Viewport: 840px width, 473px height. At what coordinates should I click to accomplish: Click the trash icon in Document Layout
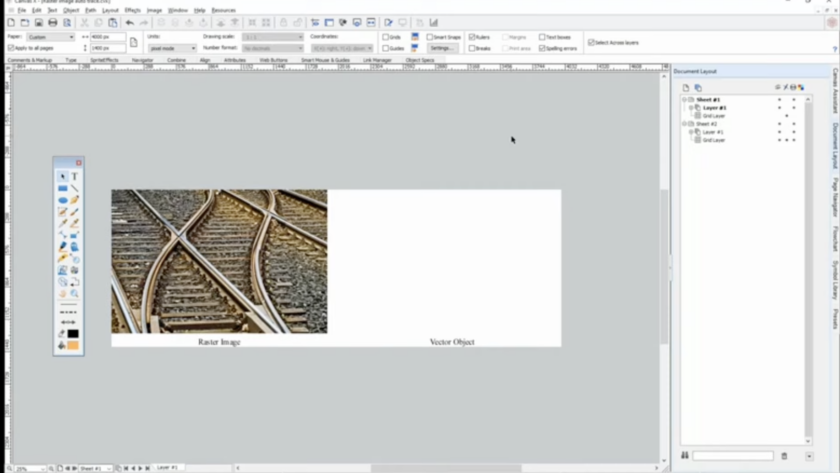click(x=784, y=456)
